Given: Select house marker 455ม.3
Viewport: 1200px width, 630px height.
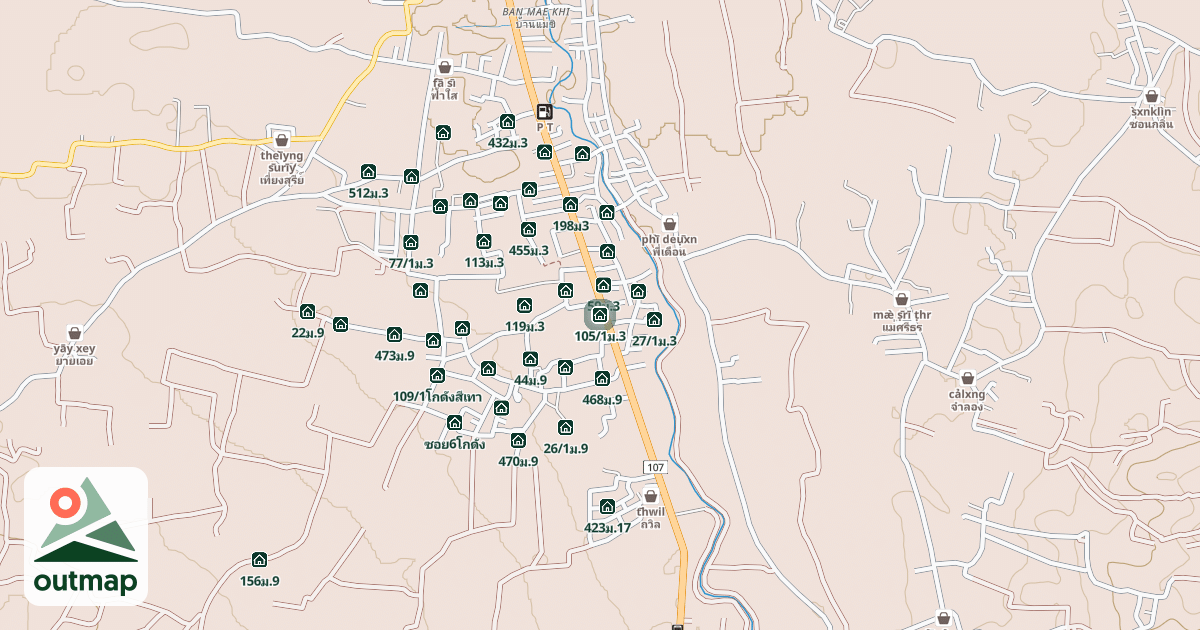Looking at the screenshot, I should click(x=528, y=229).
